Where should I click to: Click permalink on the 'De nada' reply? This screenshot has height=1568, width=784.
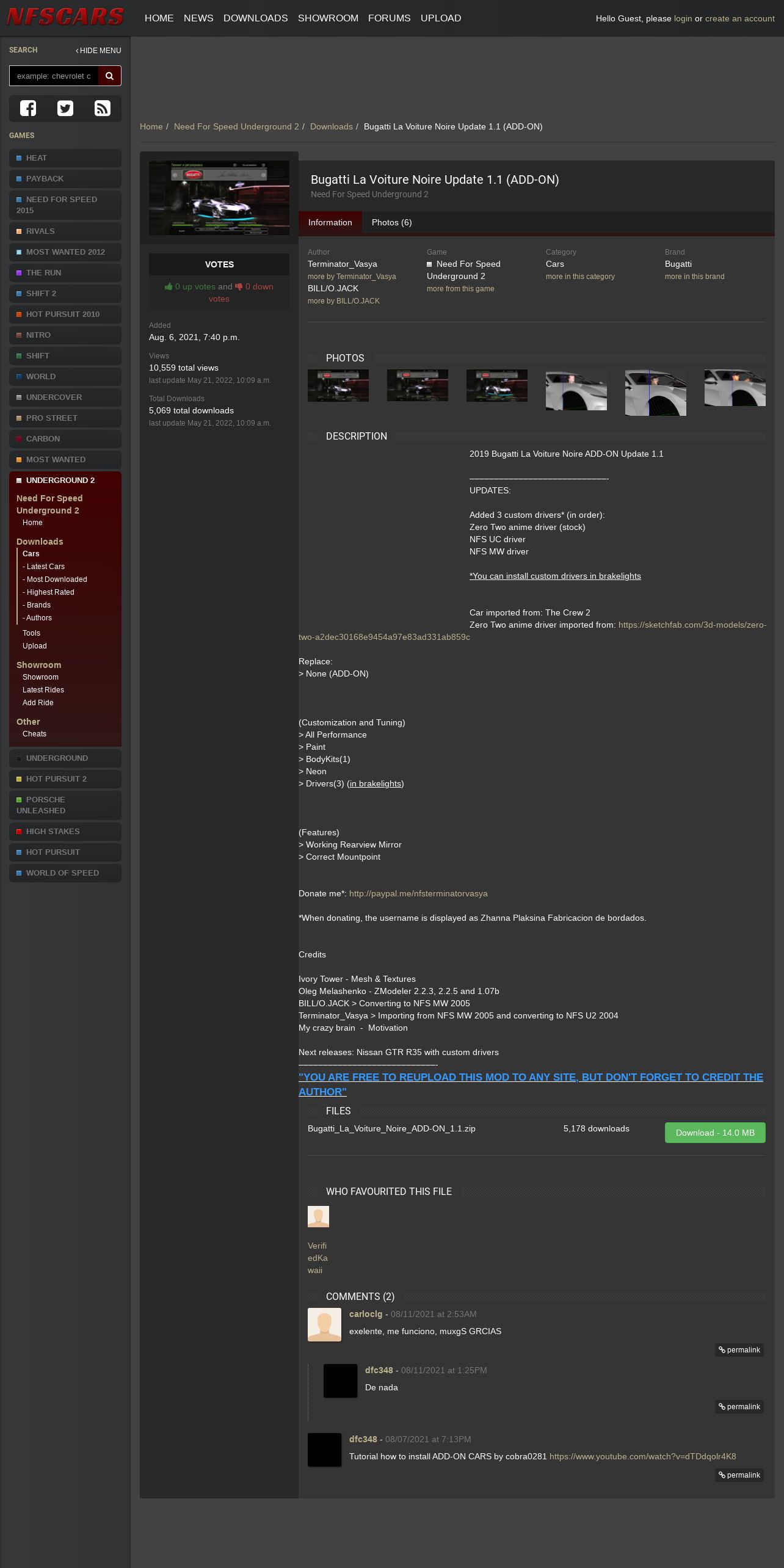[739, 1407]
